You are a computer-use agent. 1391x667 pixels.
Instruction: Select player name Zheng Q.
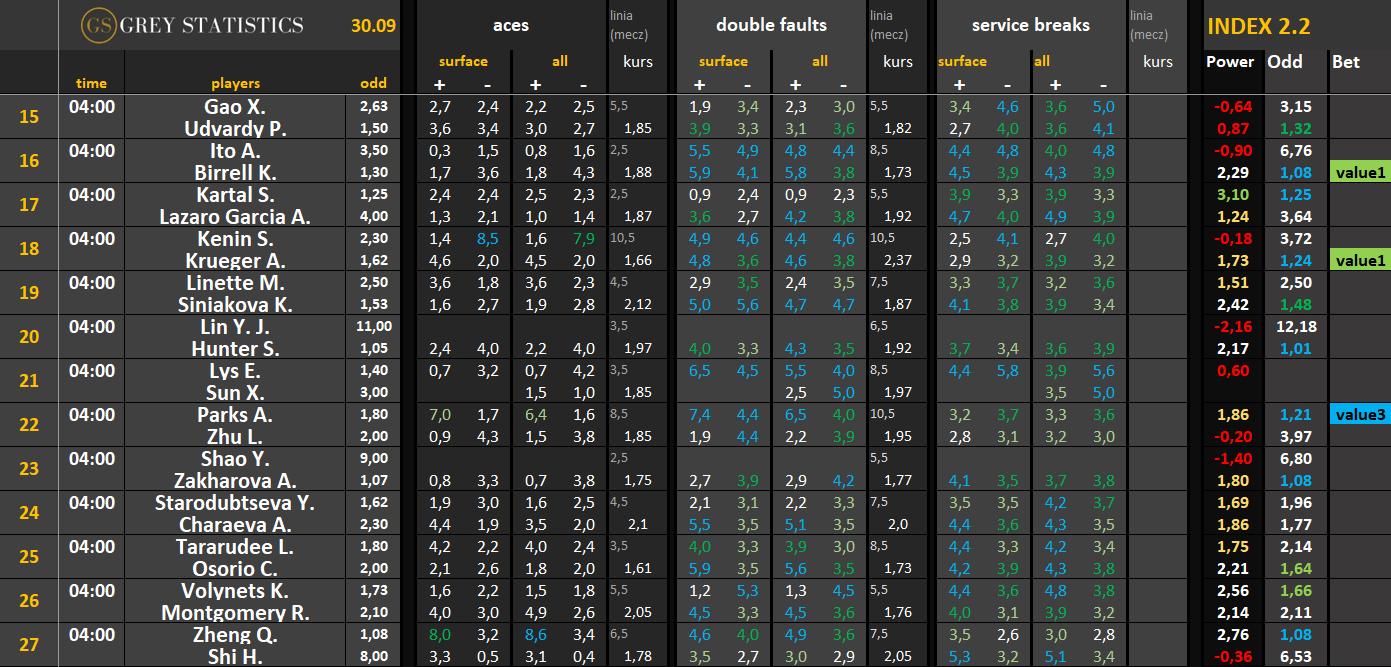(x=235, y=634)
